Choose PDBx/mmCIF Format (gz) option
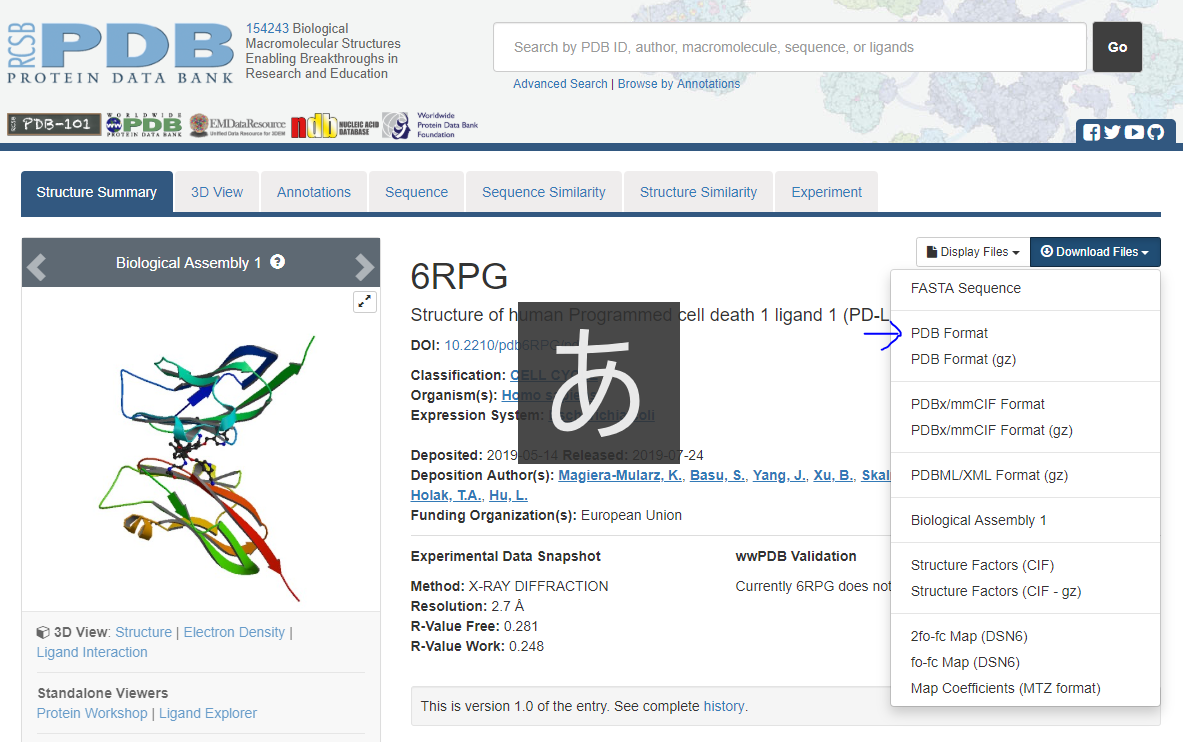The width and height of the screenshot is (1183, 742). [x=991, y=430]
